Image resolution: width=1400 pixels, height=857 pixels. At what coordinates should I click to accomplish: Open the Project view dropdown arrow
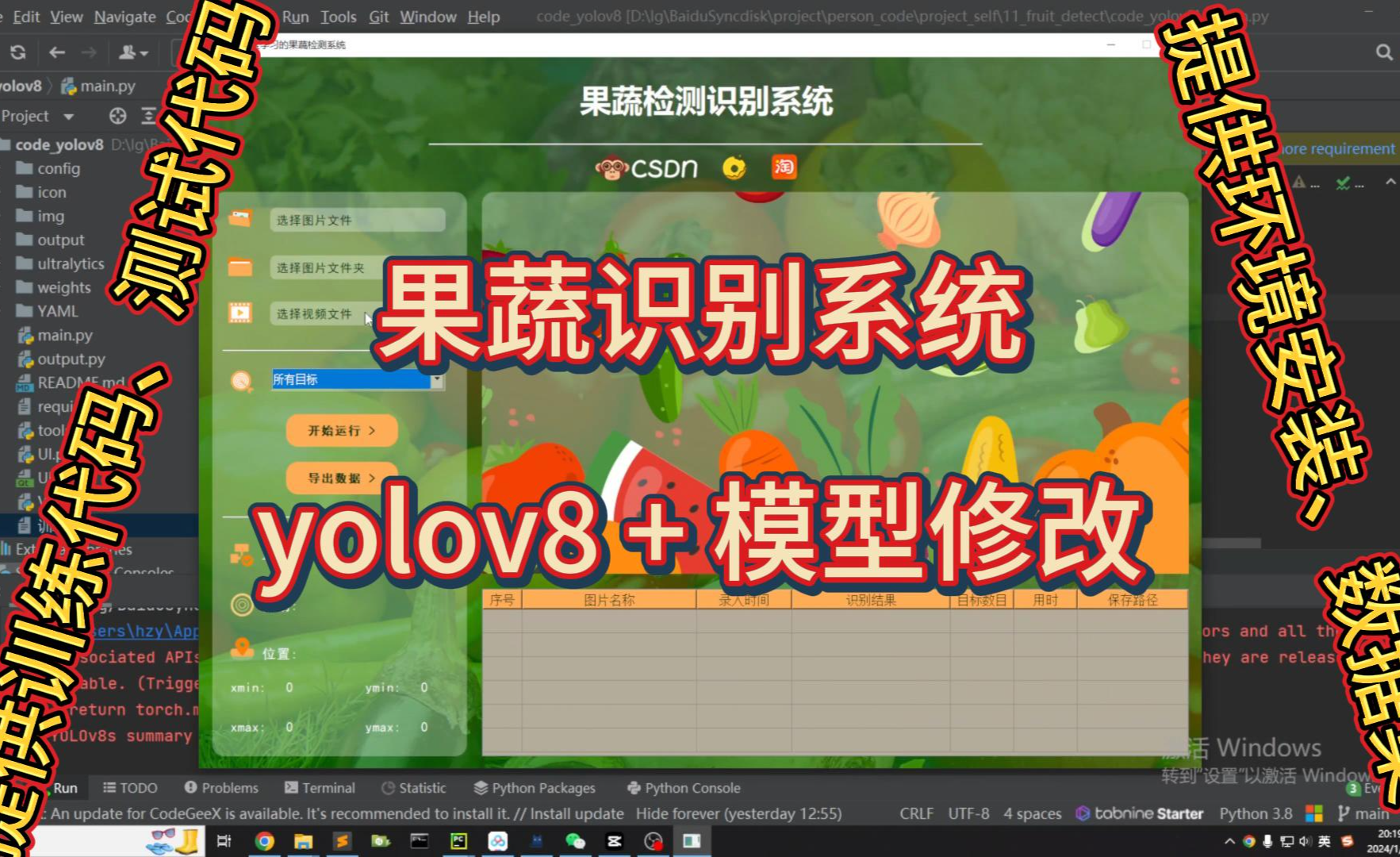(67, 116)
